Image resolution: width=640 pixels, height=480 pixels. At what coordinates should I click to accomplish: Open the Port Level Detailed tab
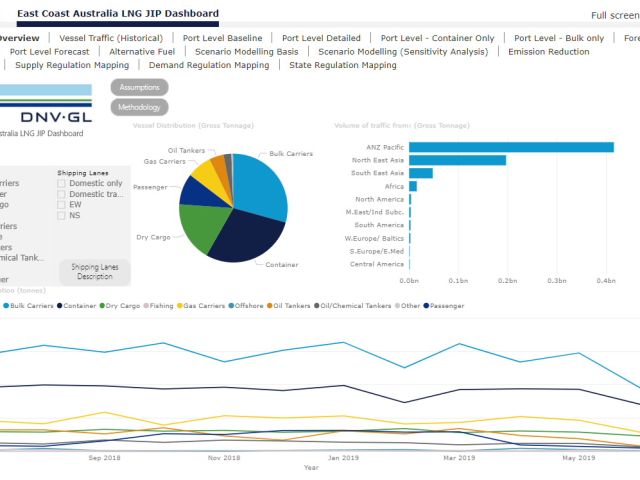click(x=321, y=38)
